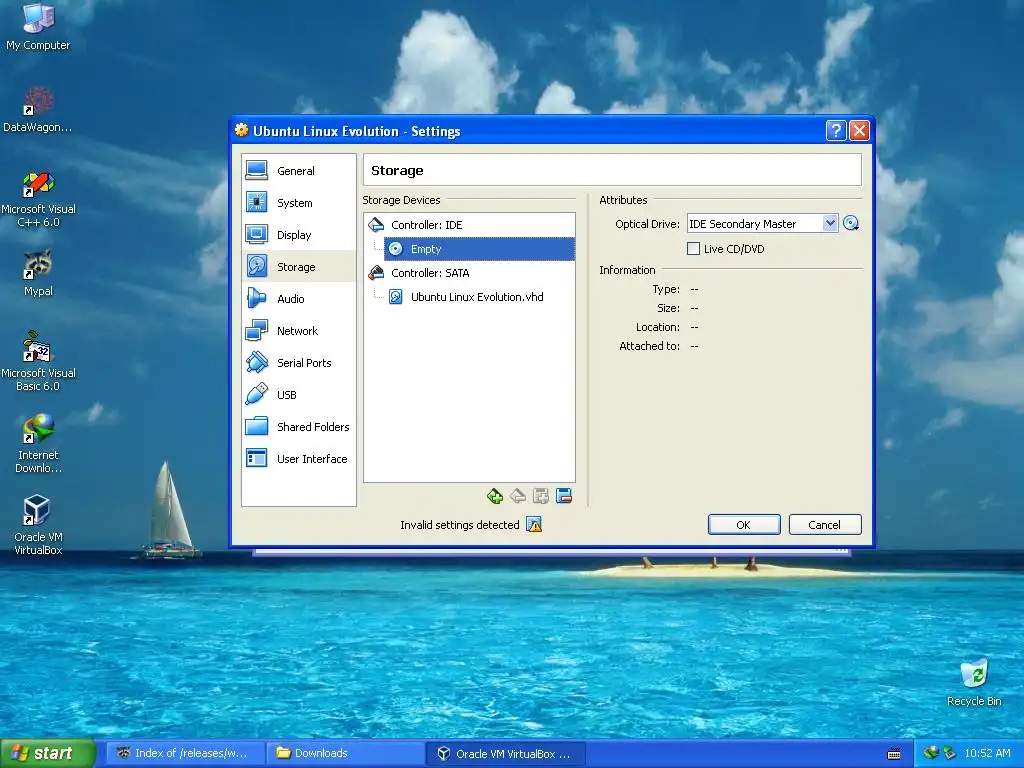Image resolution: width=1024 pixels, height=768 pixels.
Task: Click the empty optical disc icon
Action: click(x=396, y=249)
